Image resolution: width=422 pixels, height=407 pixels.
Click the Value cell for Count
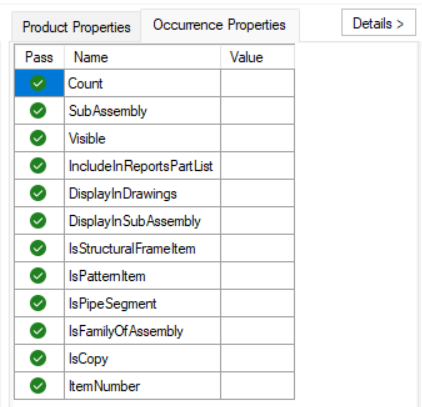point(257,83)
